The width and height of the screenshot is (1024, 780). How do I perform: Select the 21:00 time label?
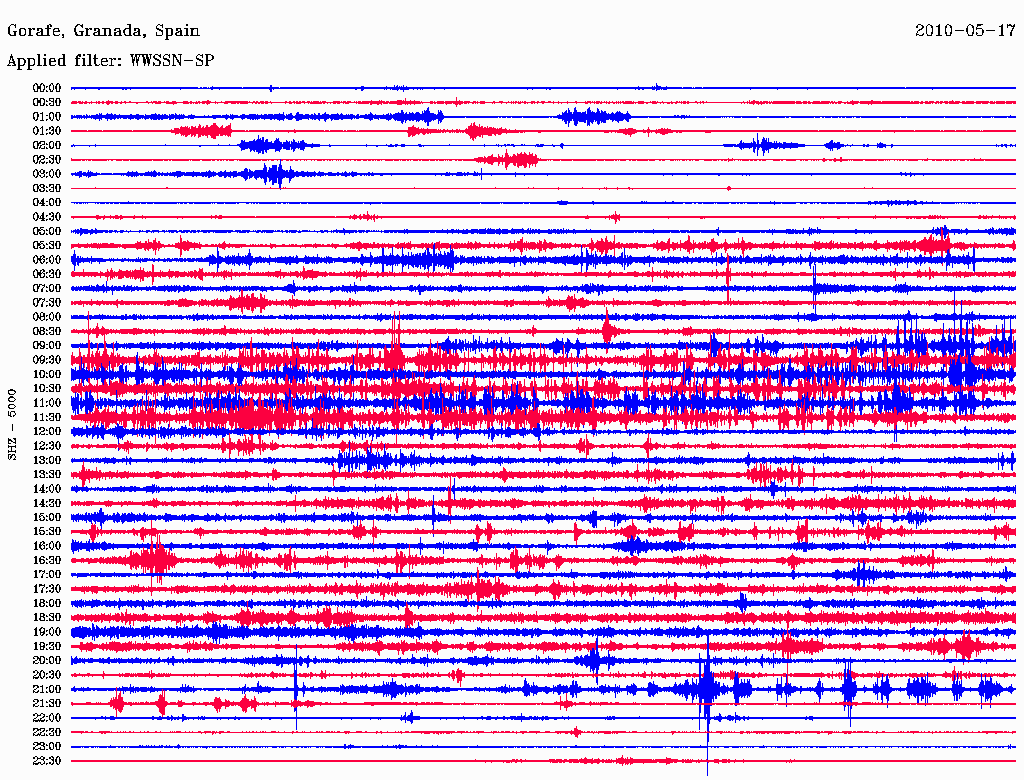(x=46, y=690)
